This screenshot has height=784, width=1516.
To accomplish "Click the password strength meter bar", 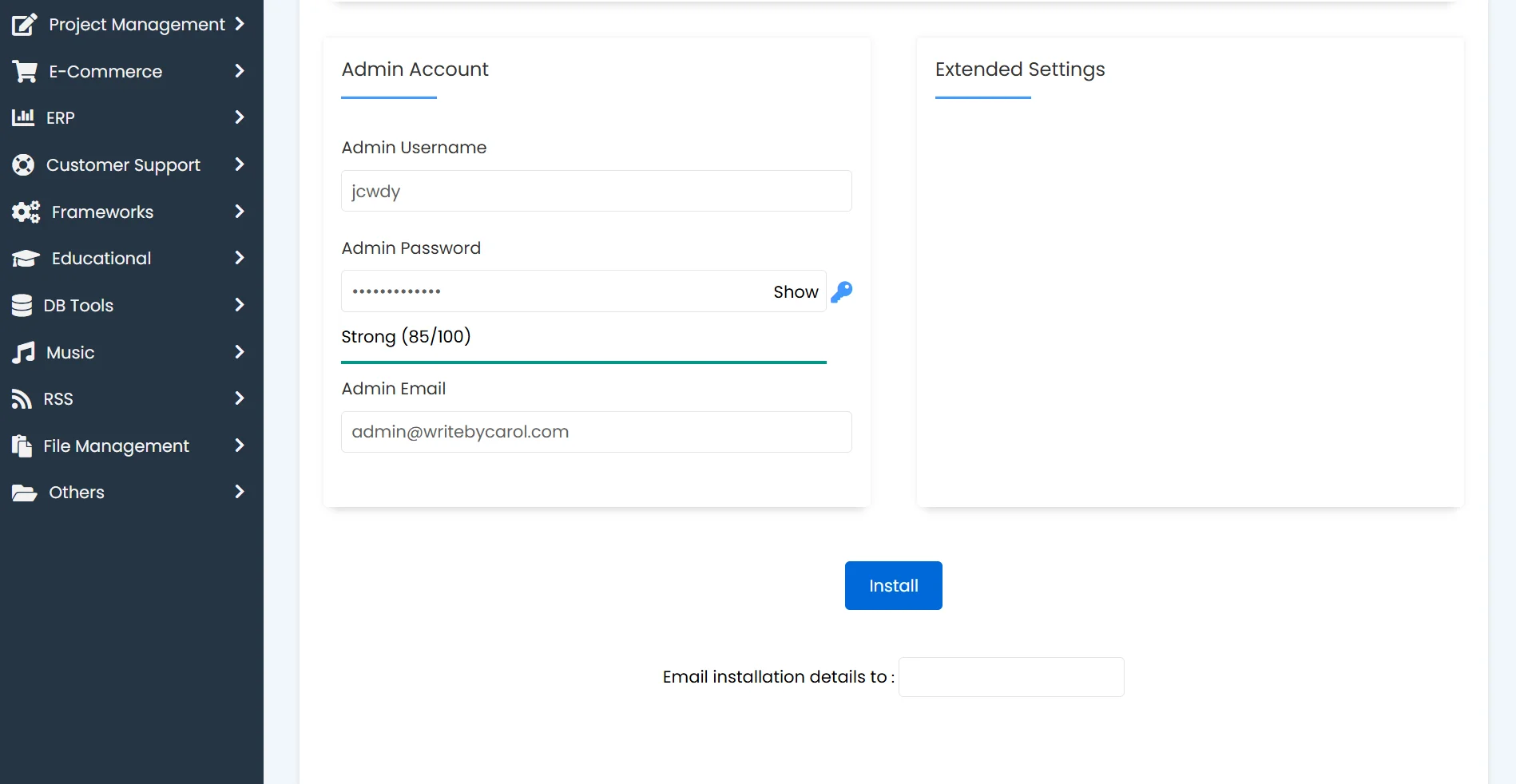I will [x=584, y=362].
